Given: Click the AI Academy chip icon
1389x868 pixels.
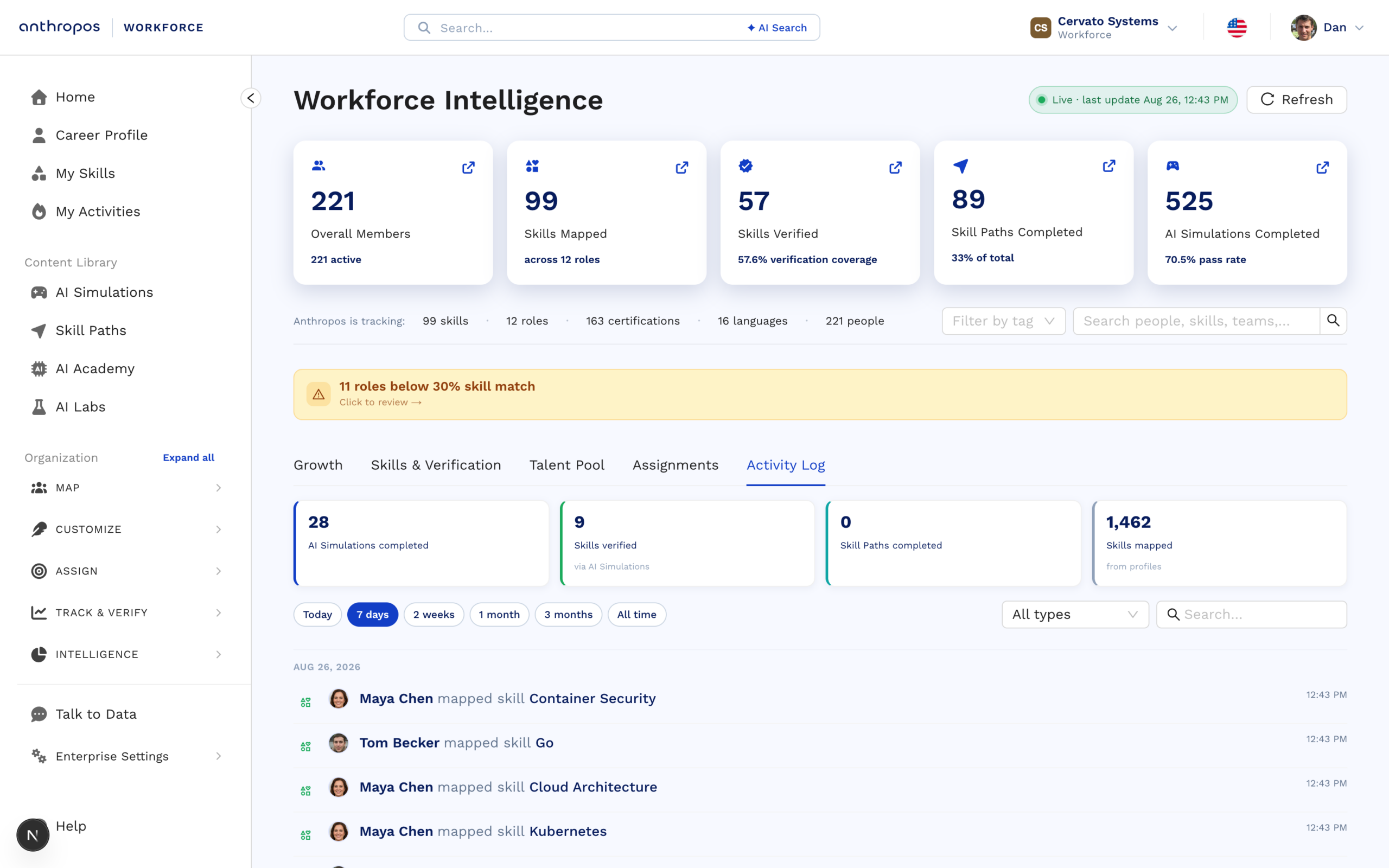Looking at the screenshot, I should (x=39, y=368).
